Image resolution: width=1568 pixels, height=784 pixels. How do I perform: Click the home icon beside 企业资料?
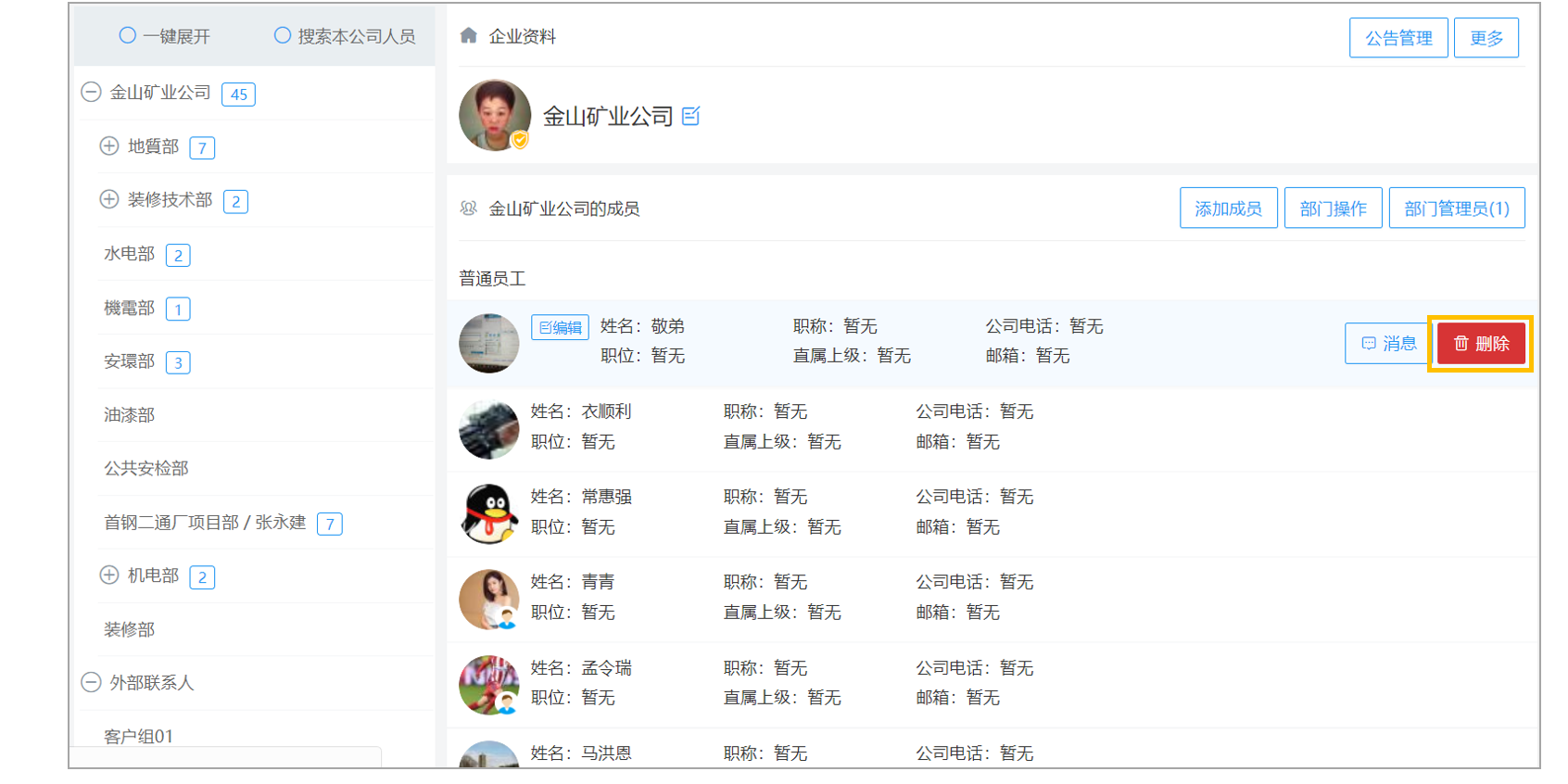click(469, 35)
